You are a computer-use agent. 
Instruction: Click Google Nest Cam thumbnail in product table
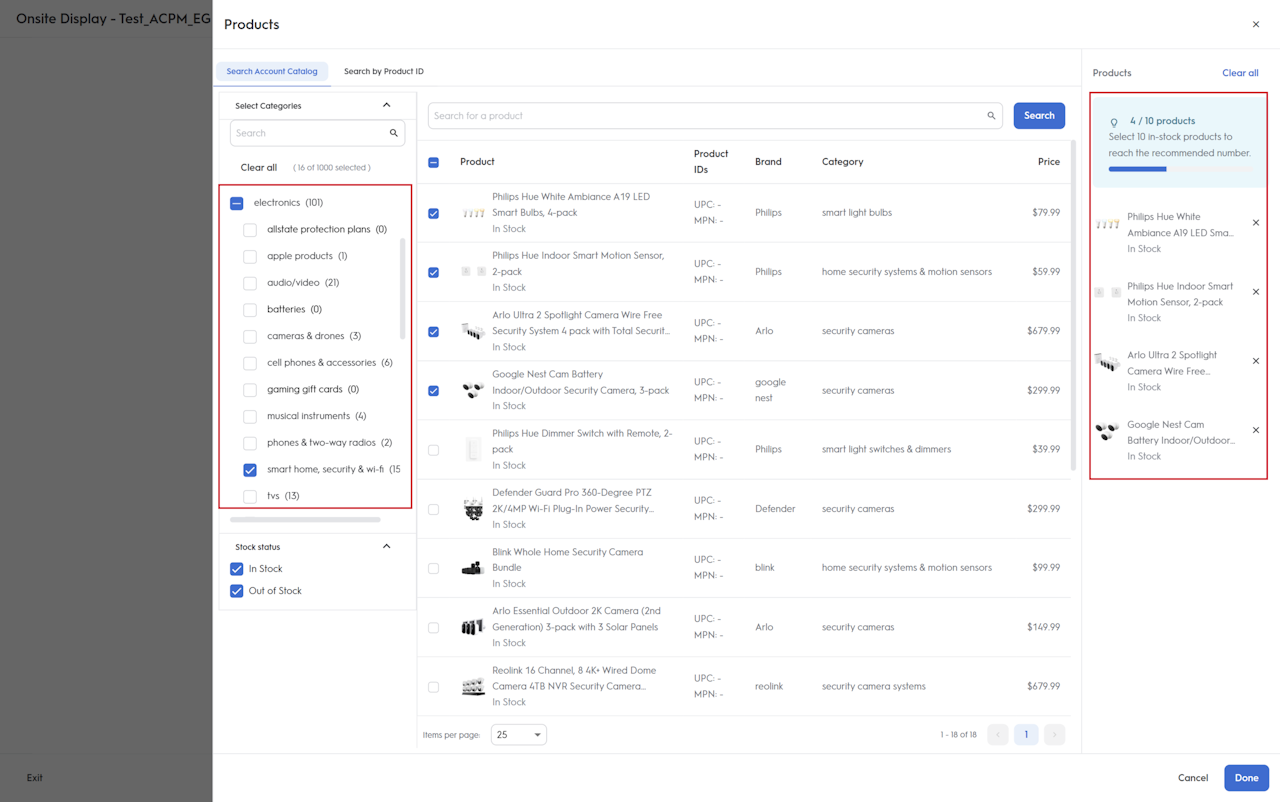473,390
